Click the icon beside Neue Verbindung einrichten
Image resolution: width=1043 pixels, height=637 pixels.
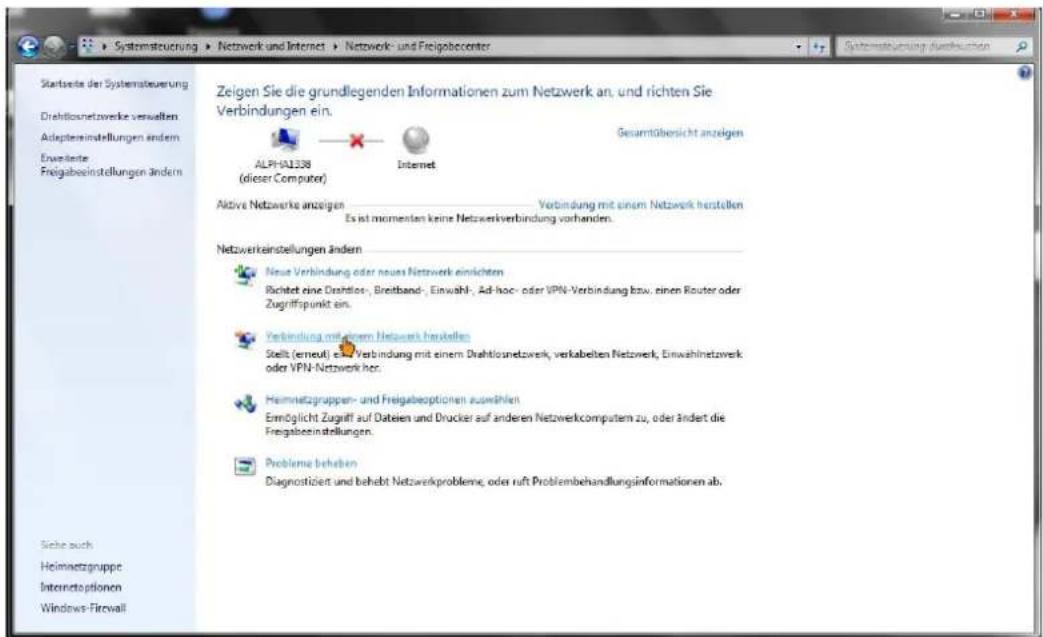pos(245,274)
